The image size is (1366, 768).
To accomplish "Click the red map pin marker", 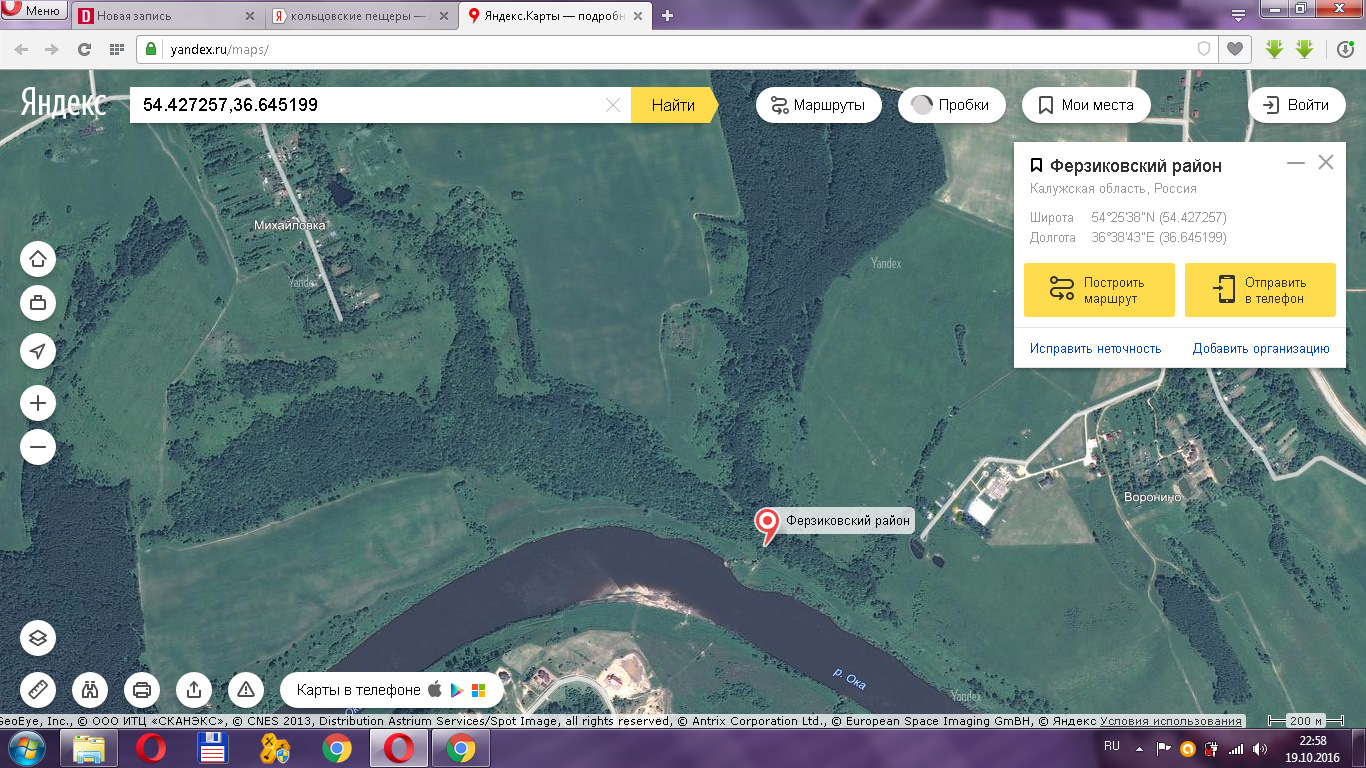I will point(767,526).
